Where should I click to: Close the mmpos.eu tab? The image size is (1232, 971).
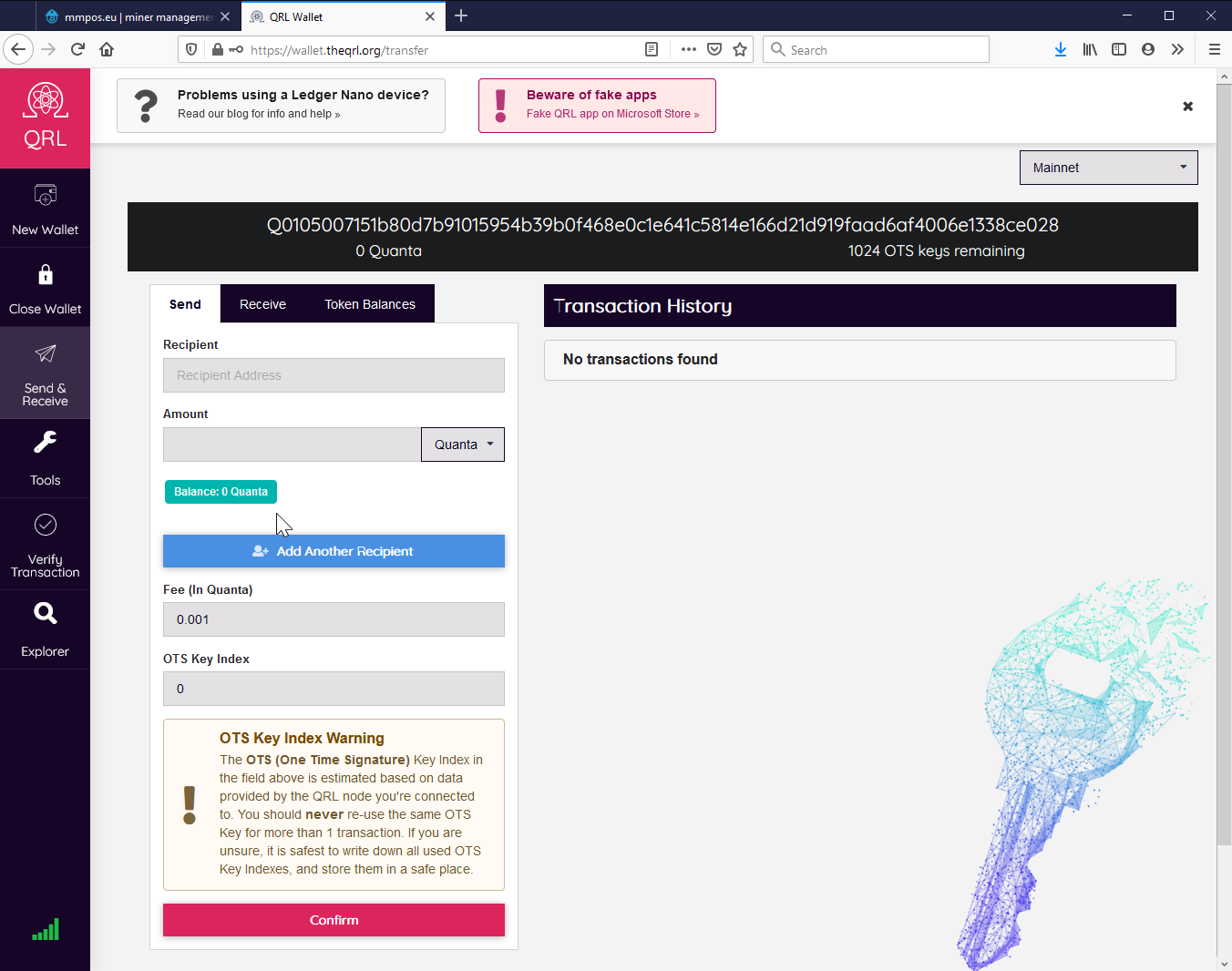(225, 16)
